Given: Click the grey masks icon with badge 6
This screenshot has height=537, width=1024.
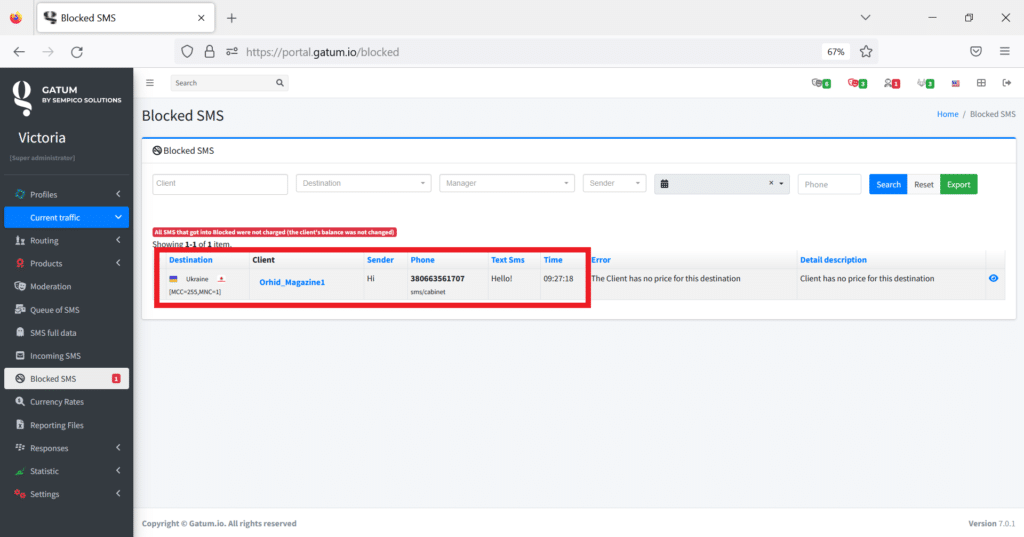Looking at the screenshot, I should (x=821, y=83).
